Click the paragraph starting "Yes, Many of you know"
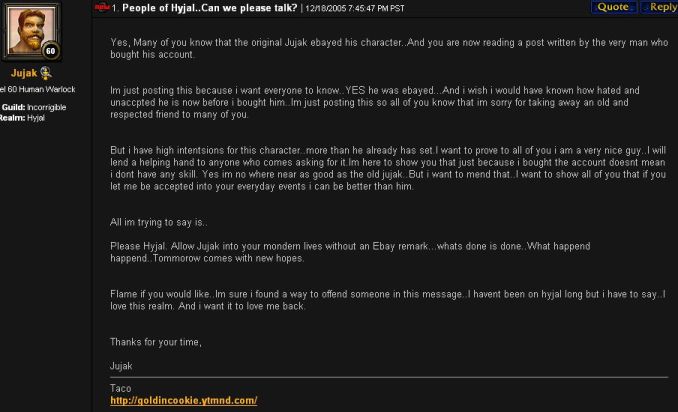The height and width of the screenshot is (412, 678). click(x=389, y=48)
